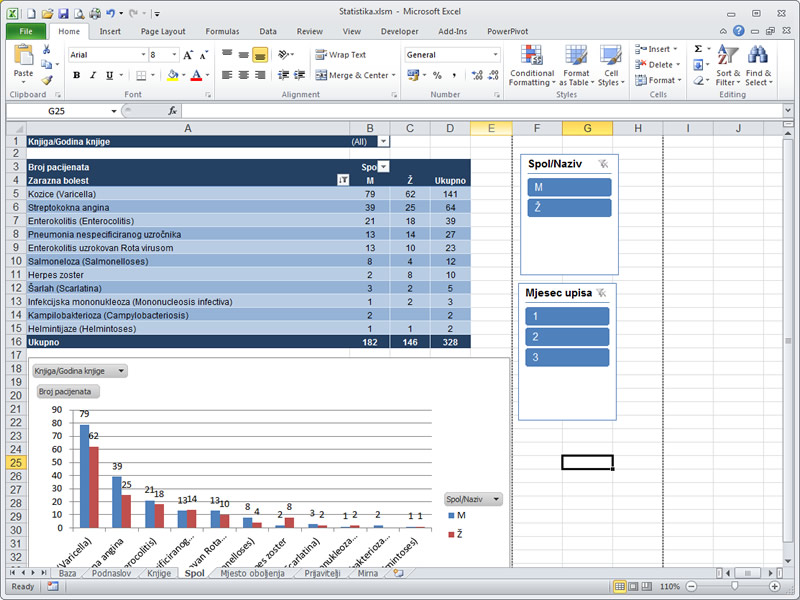Activate the Format Painter brush
This screenshot has height=600, width=800.
tap(46, 80)
